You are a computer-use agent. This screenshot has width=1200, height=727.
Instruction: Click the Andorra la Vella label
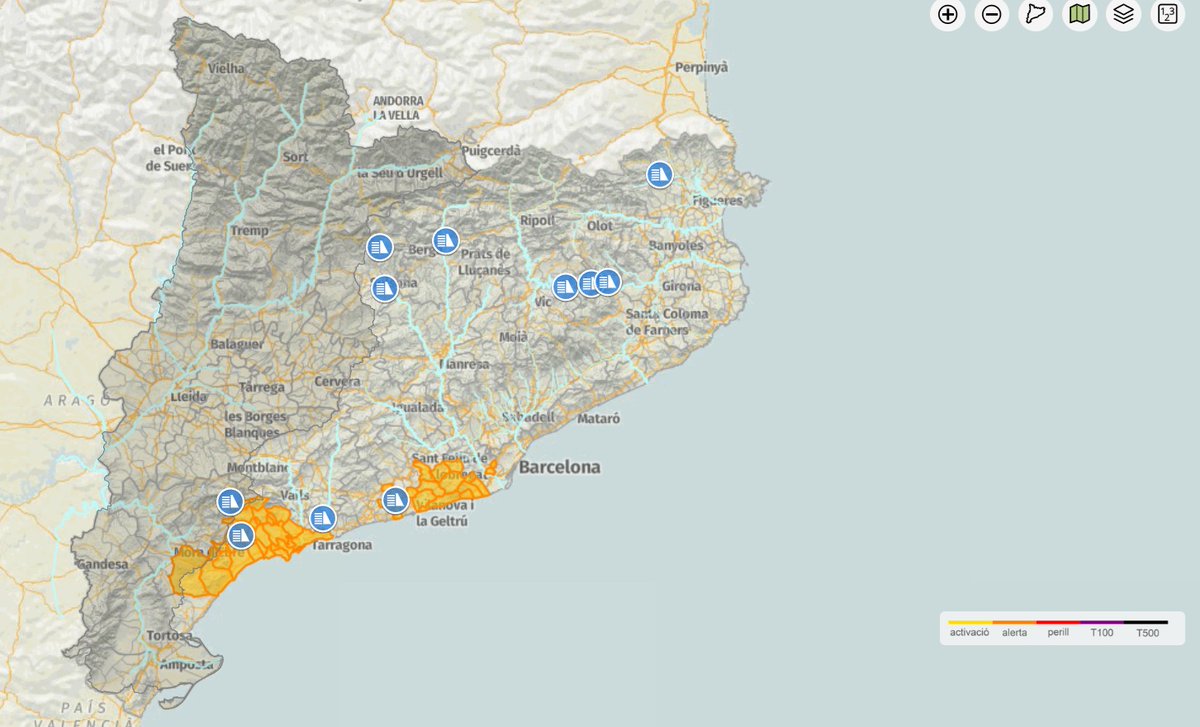point(398,108)
